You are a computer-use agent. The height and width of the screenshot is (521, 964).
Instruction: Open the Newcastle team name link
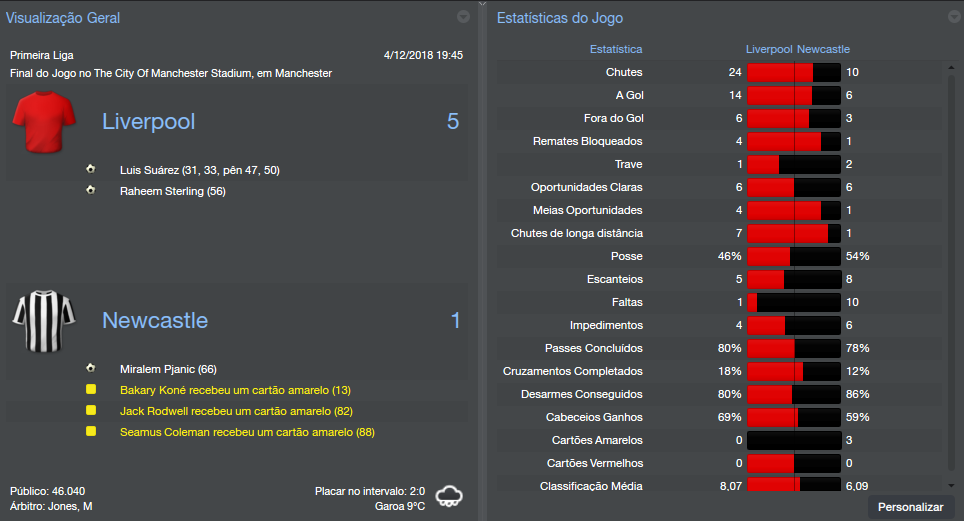coord(155,321)
